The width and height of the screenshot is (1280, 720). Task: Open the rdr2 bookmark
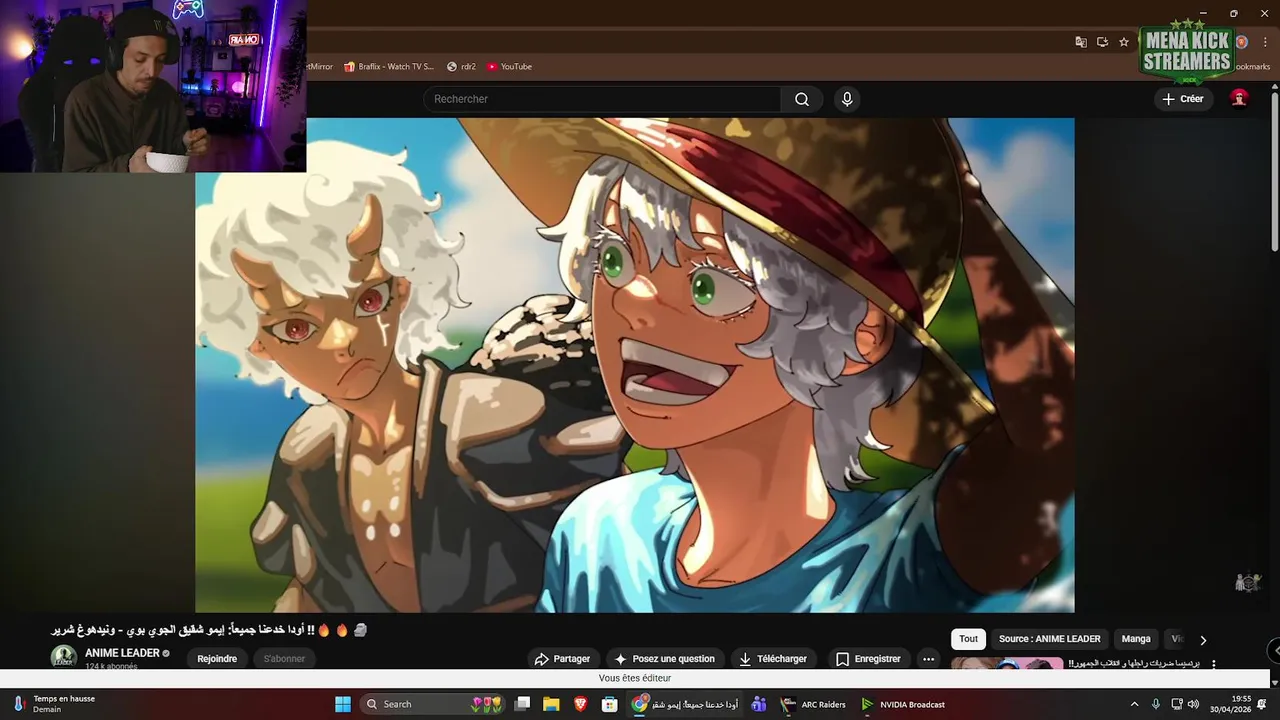click(461, 67)
